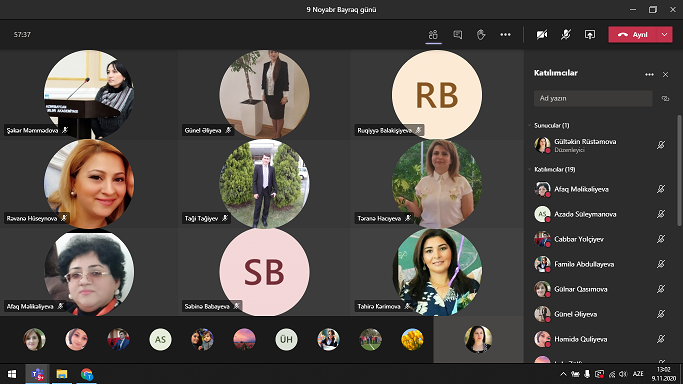683x384 pixels.
Task: Click the participants list scrollbar
Action: click(679, 170)
